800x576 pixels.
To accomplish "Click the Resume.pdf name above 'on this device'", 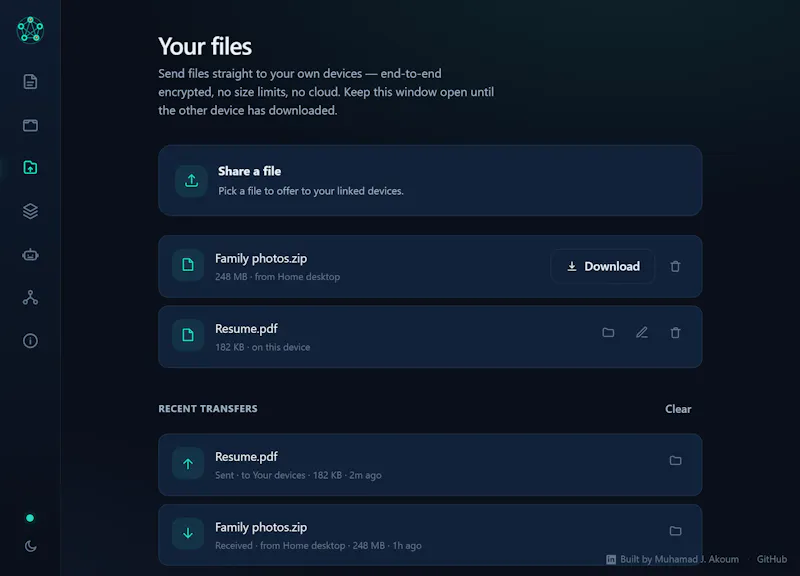I will pyautogui.click(x=246, y=329).
